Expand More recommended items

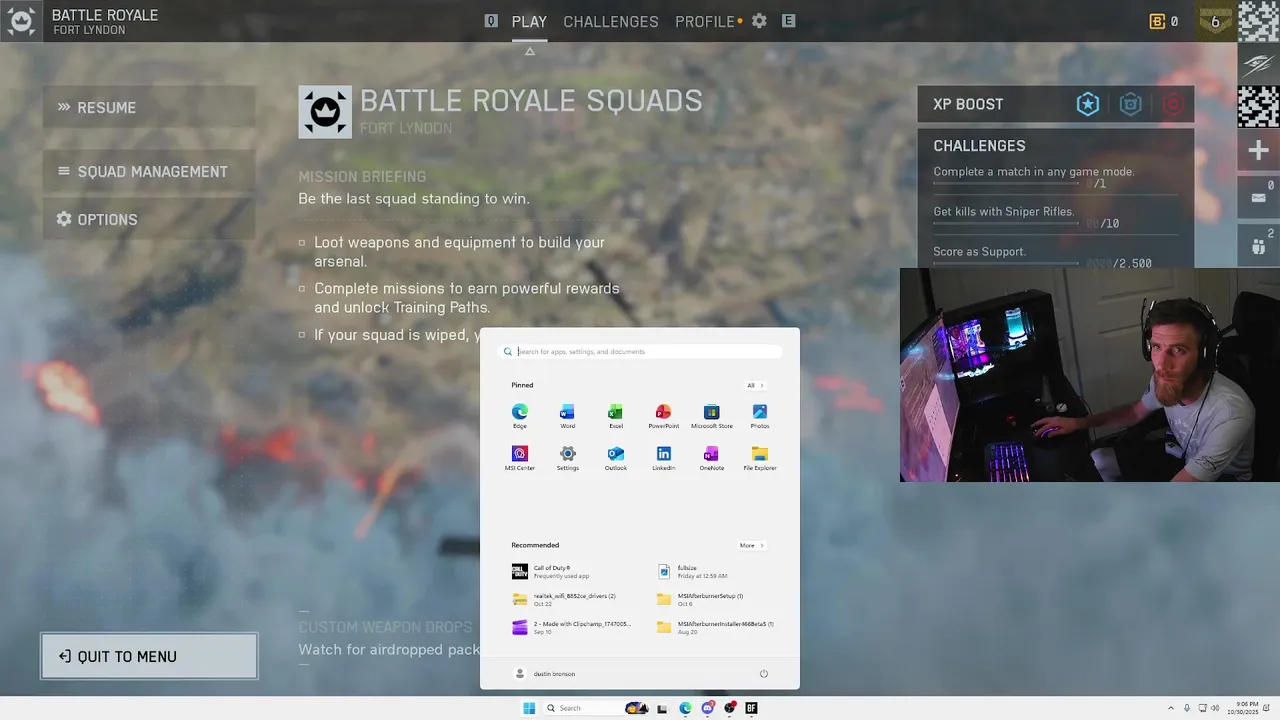tap(751, 545)
